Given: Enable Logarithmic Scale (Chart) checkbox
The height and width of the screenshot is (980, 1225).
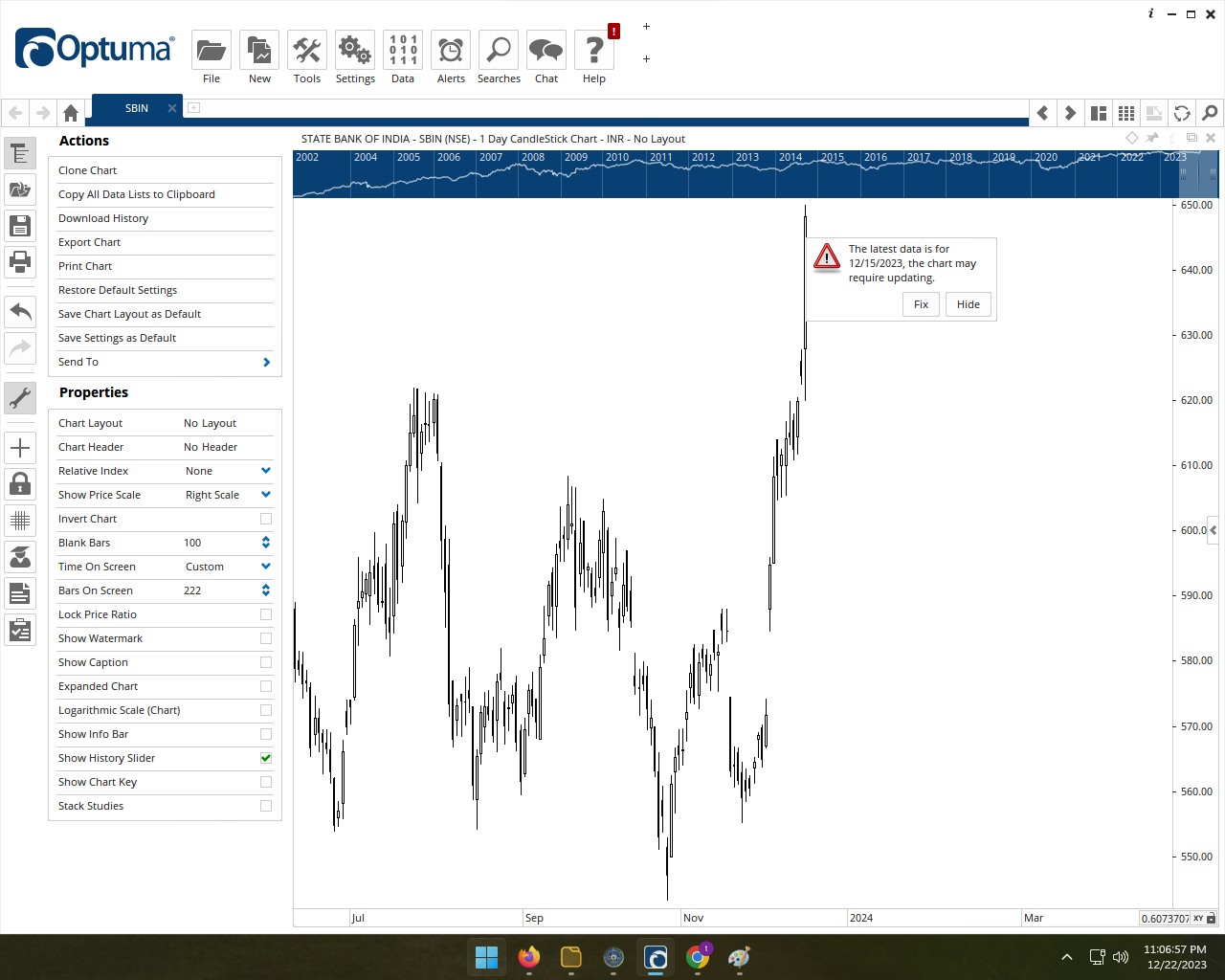Looking at the screenshot, I should point(266,710).
